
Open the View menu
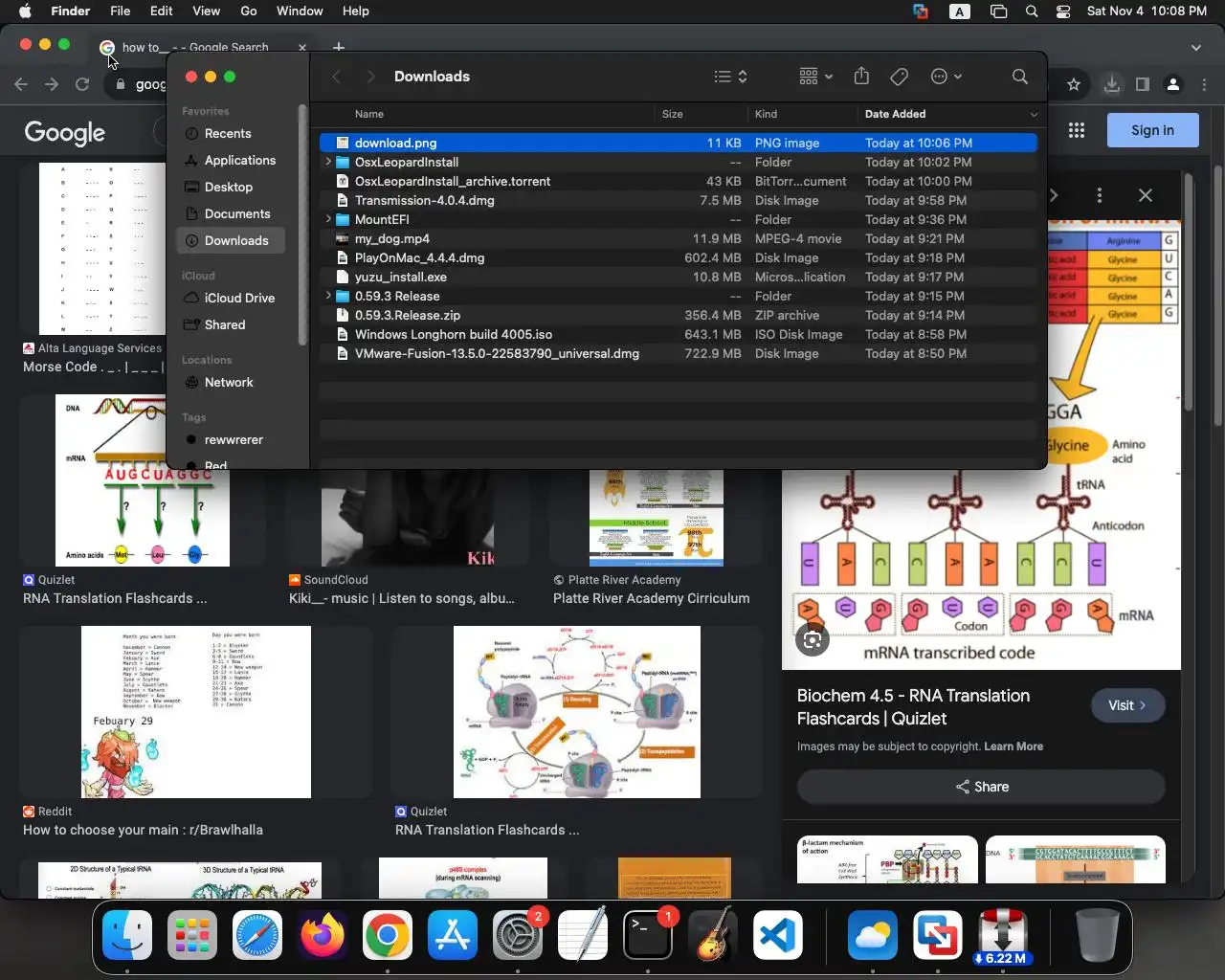pyautogui.click(x=207, y=11)
